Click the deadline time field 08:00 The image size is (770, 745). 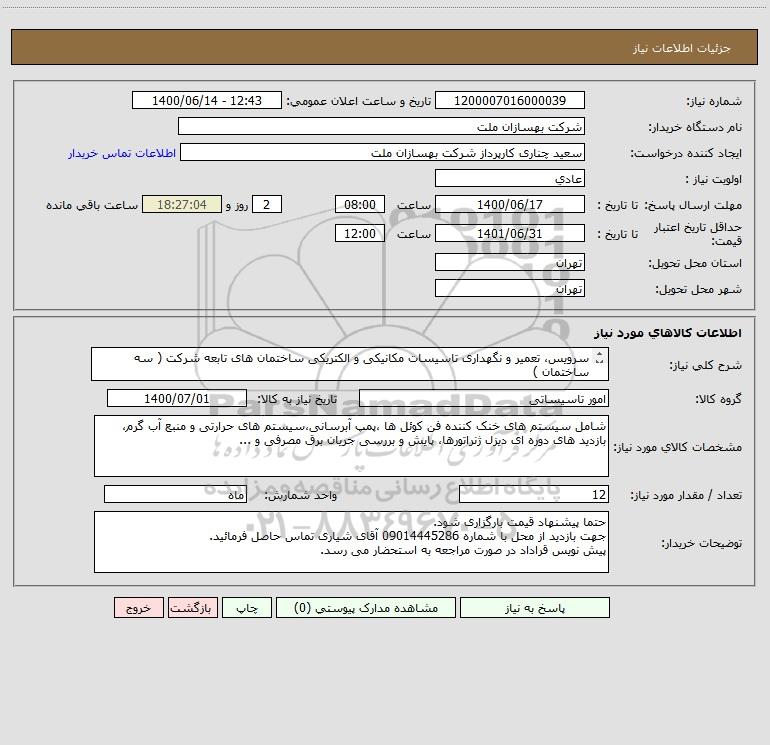point(359,204)
